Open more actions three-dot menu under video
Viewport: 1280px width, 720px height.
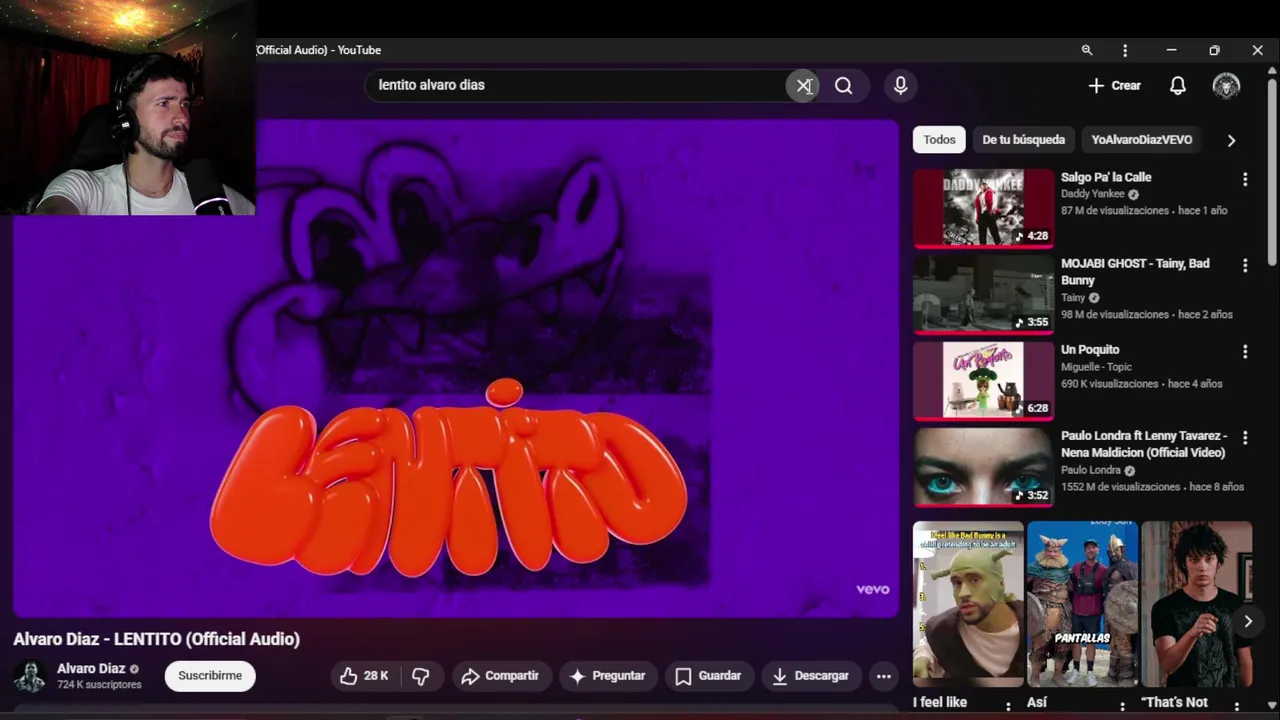tap(884, 676)
